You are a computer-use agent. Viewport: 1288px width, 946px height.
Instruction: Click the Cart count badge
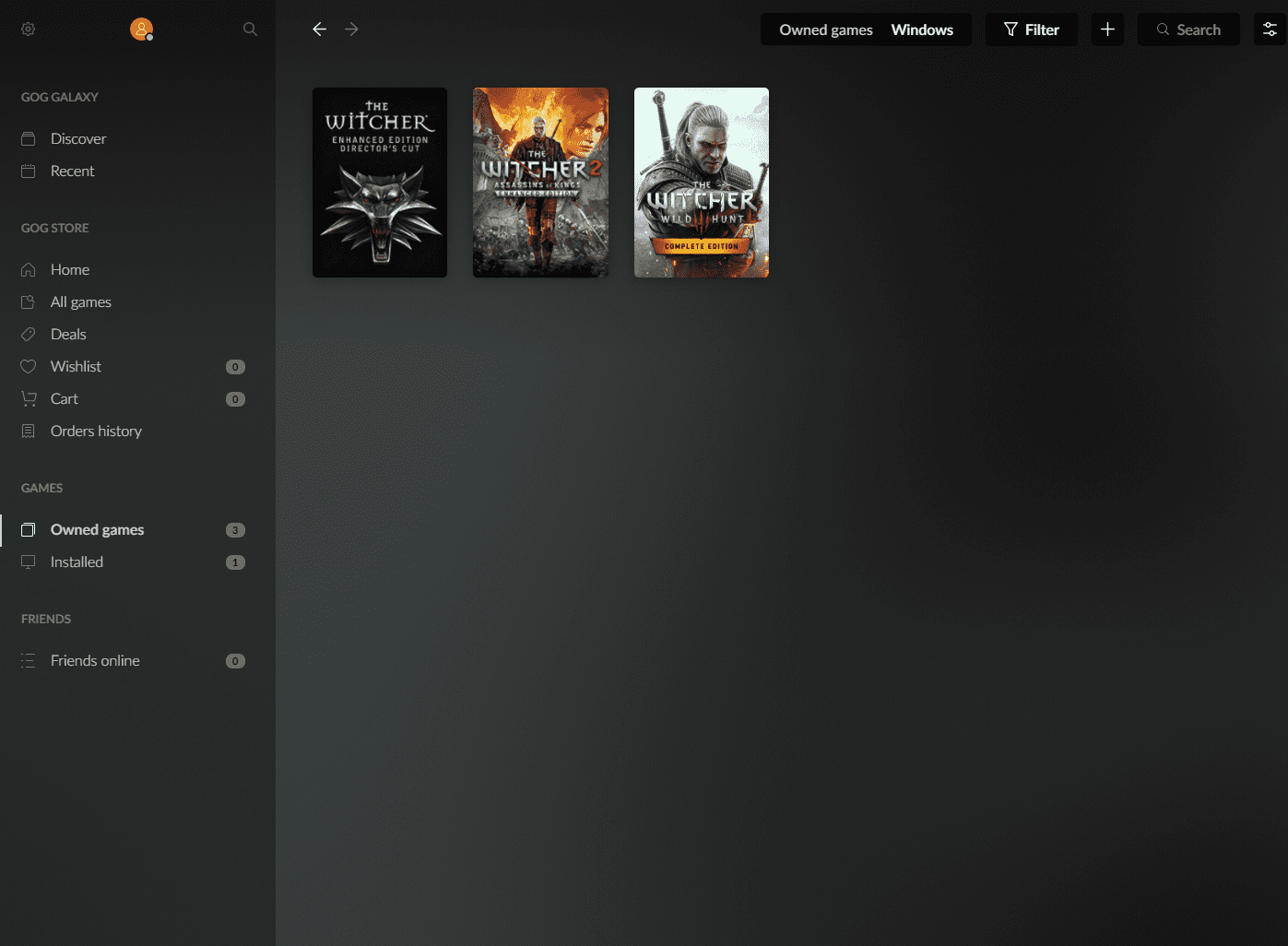tap(235, 399)
